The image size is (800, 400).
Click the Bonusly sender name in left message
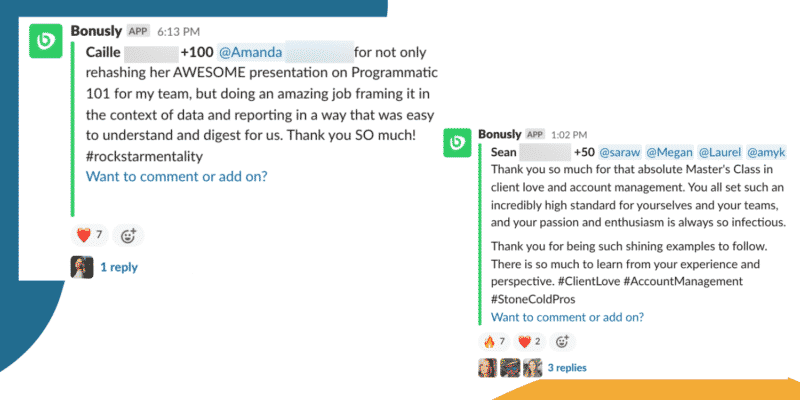(96, 29)
